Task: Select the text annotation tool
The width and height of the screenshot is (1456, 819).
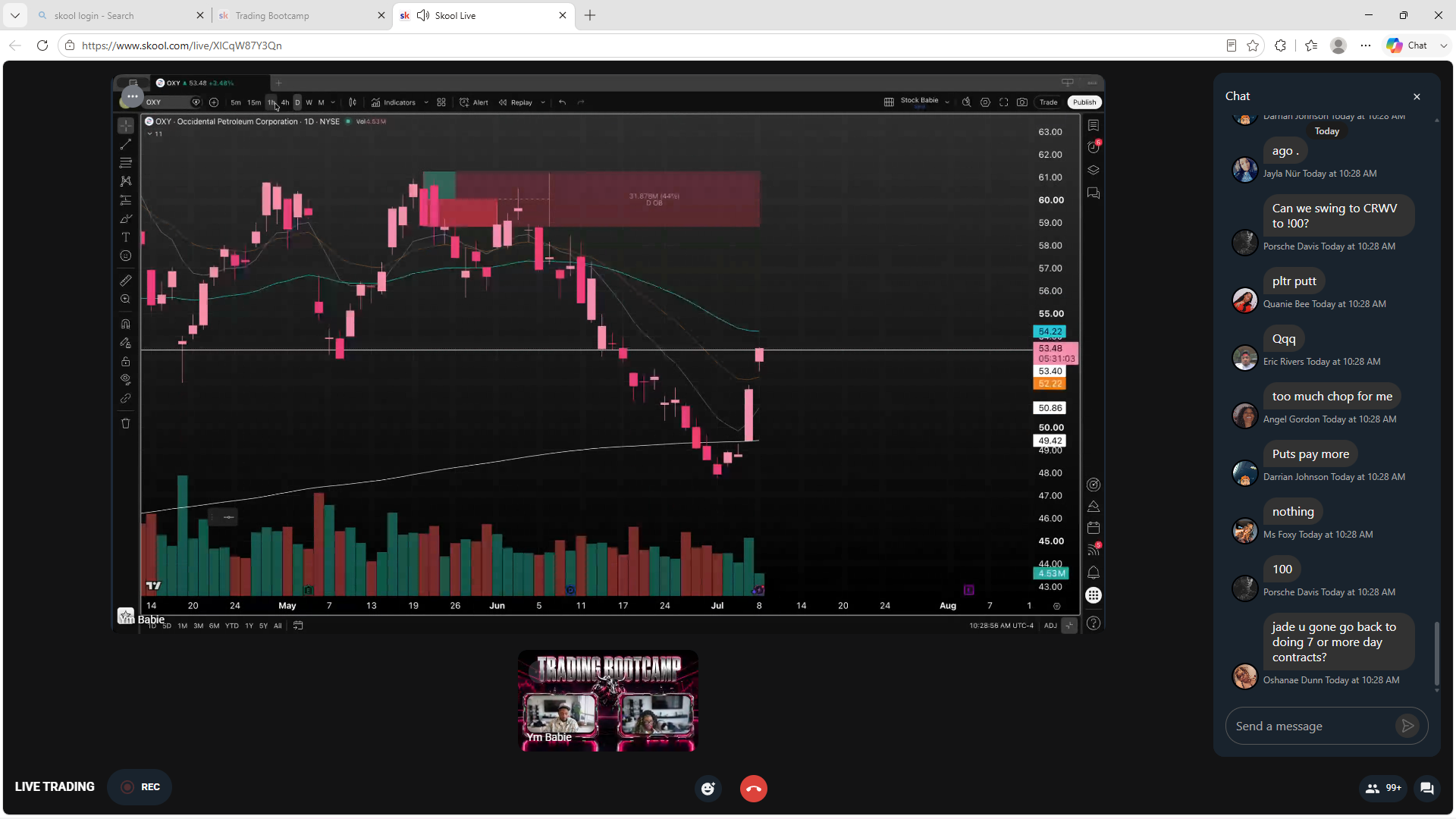Action: tap(126, 237)
